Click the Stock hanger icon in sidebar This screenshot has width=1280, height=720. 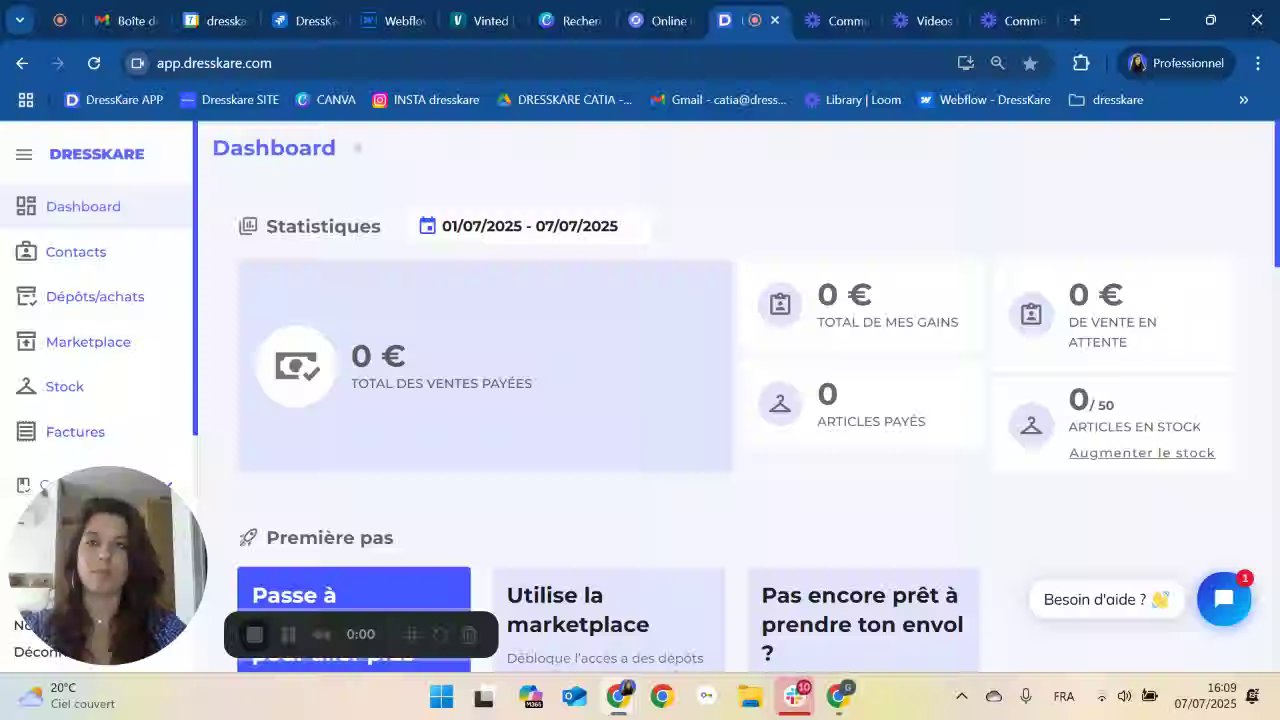point(26,387)
